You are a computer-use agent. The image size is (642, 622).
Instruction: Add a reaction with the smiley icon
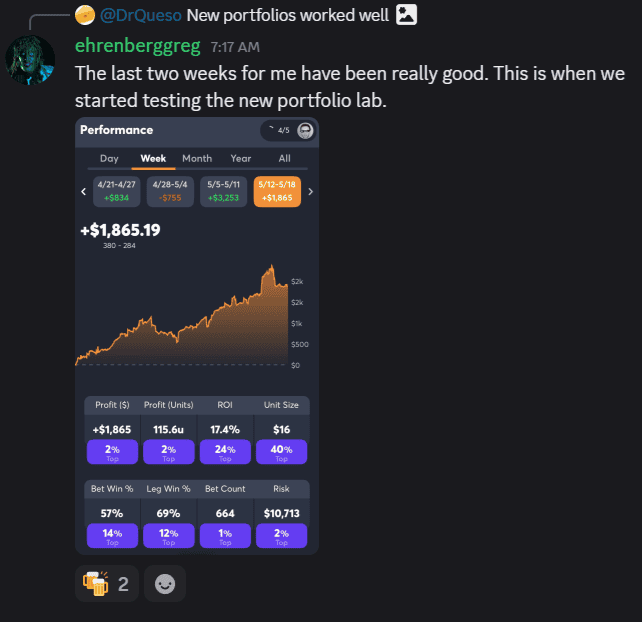point(165,584)
